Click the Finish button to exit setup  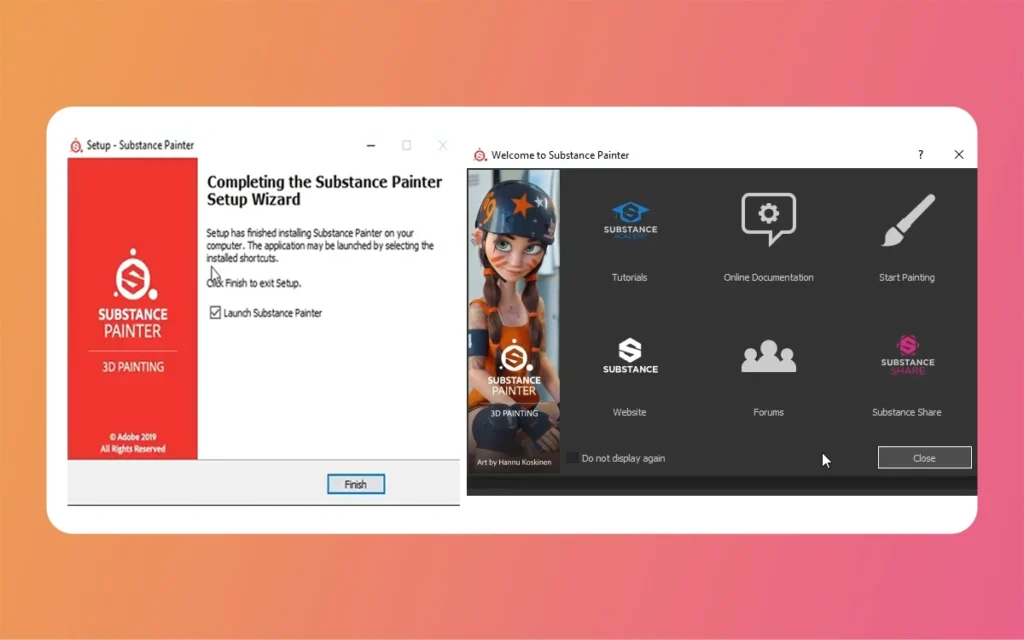pyautogui.click(x=355, y=483)
